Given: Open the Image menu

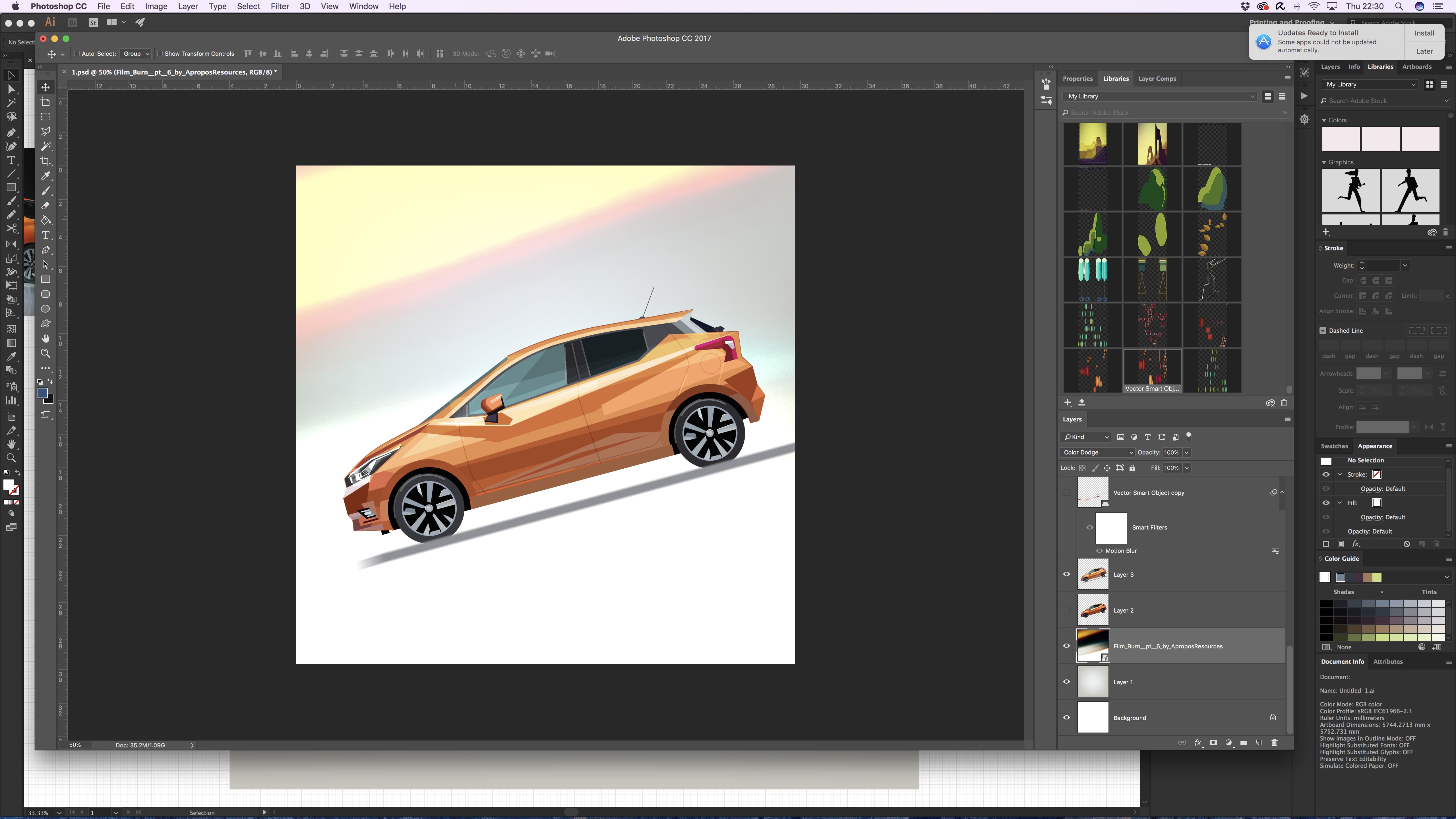Looking at the screenshot, I should point(156,6).
